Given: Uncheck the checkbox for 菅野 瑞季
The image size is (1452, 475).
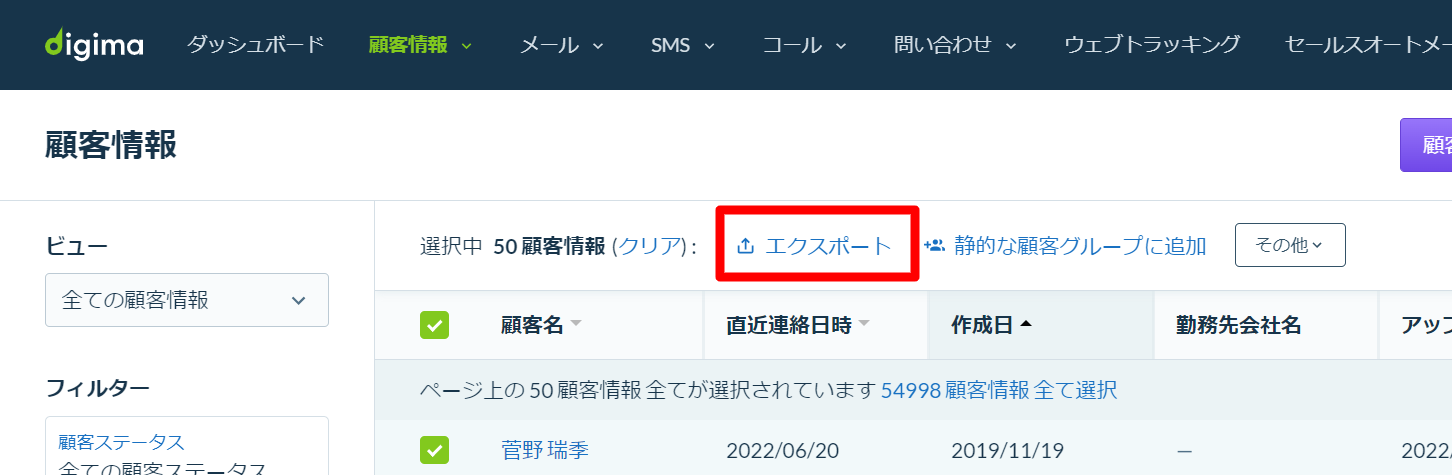Looking at the screenshot, I should click(434, 450).
